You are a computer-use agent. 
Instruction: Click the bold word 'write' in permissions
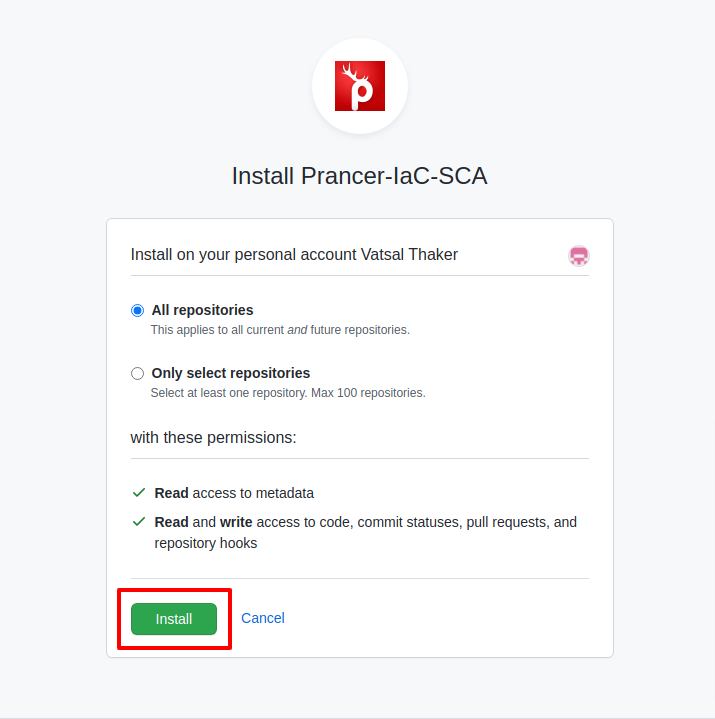(x=236, y=522)
